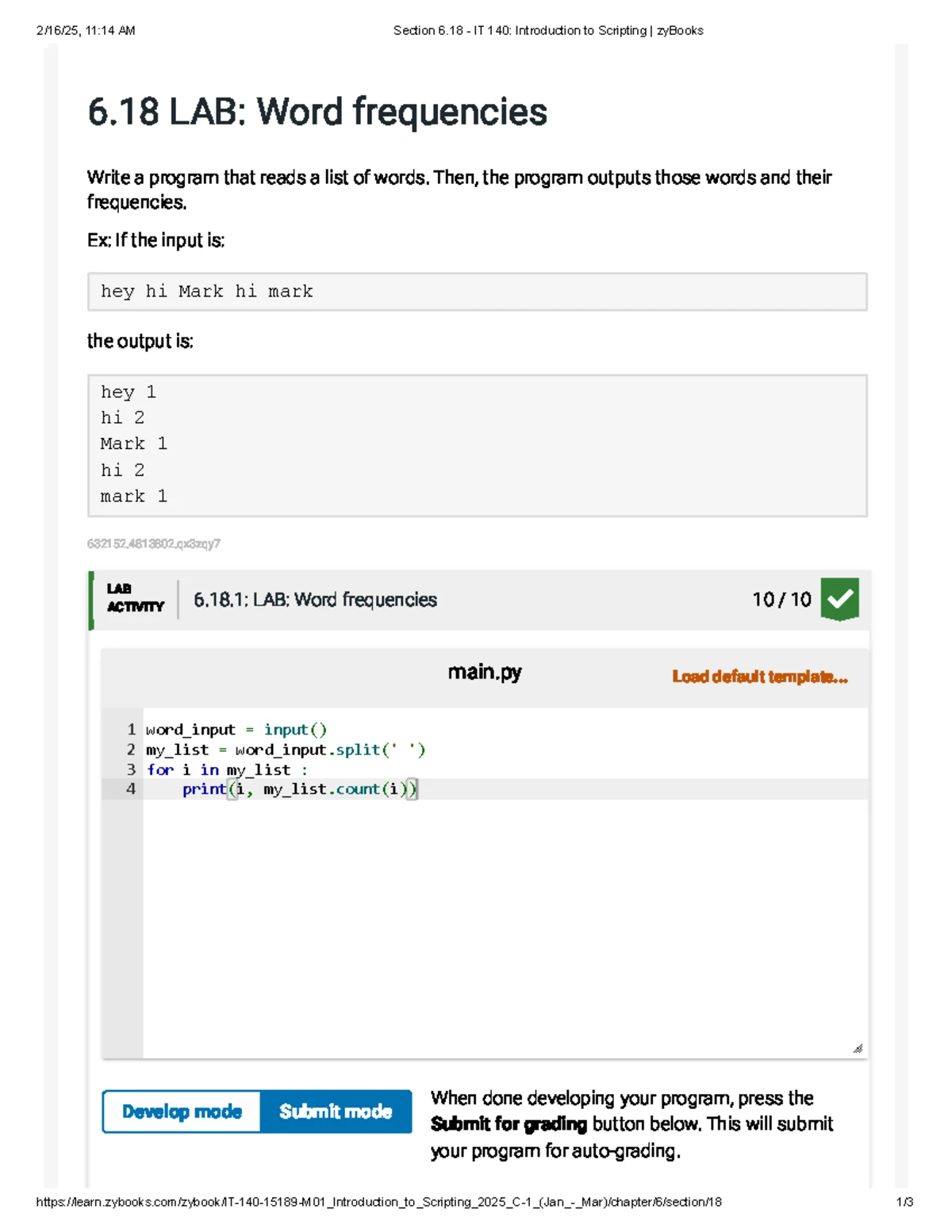Screen dimensions: 952x1232
Task: Click the 6.18 LAB: Word frequencies heading
Action: [317, 111]
